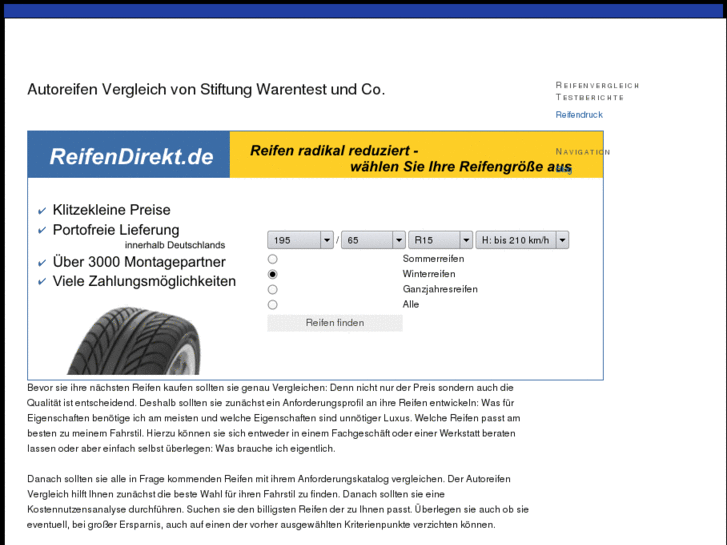Click the 'Über 3000 Montagepartner' text
The height and width of the screenshot is (545, 727).
click(x=139, y=262)
